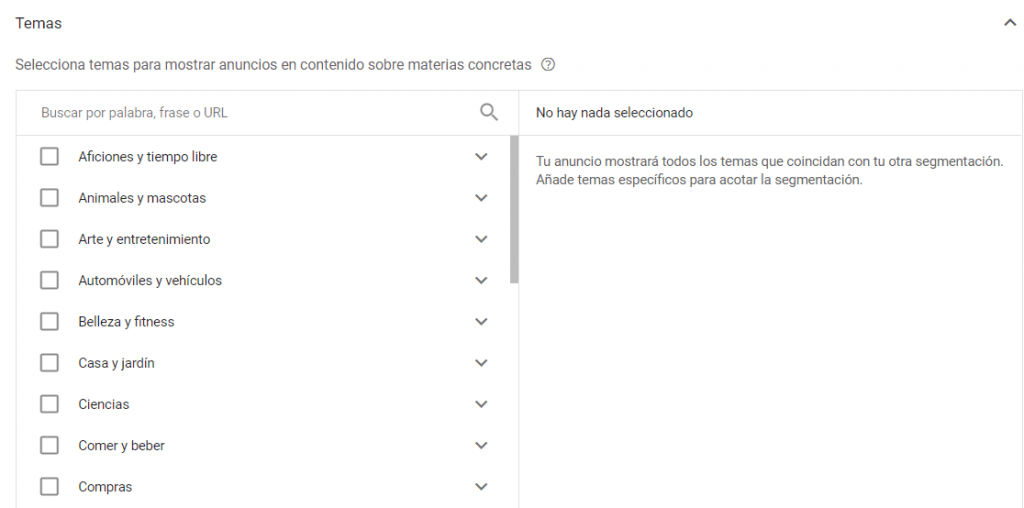Check the Automóviles y vehículos checkbox
Viewport: 1024px width, 508px height.
pos(49,280)
